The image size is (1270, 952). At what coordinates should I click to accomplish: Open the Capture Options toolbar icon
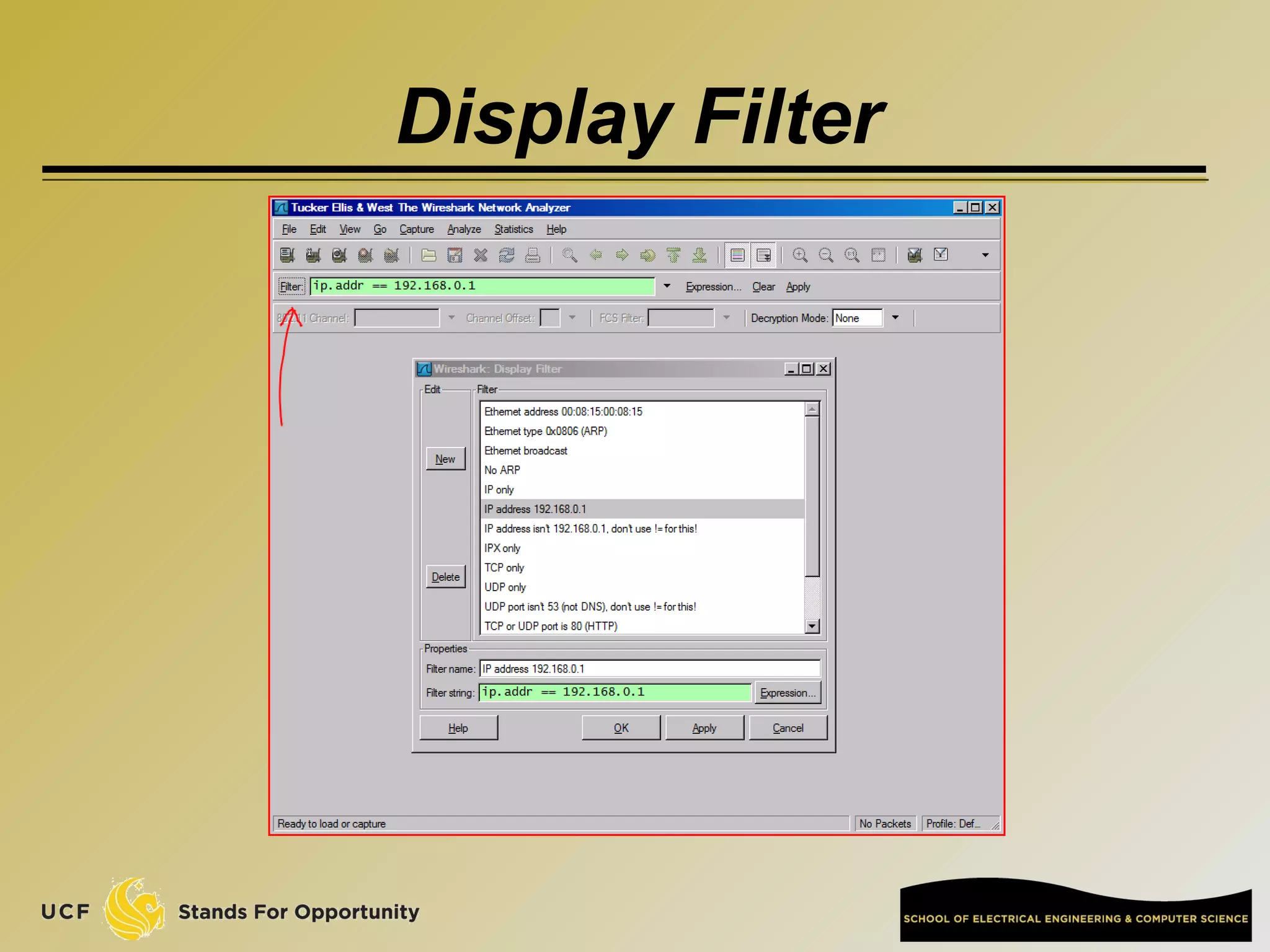coord(313,255)
